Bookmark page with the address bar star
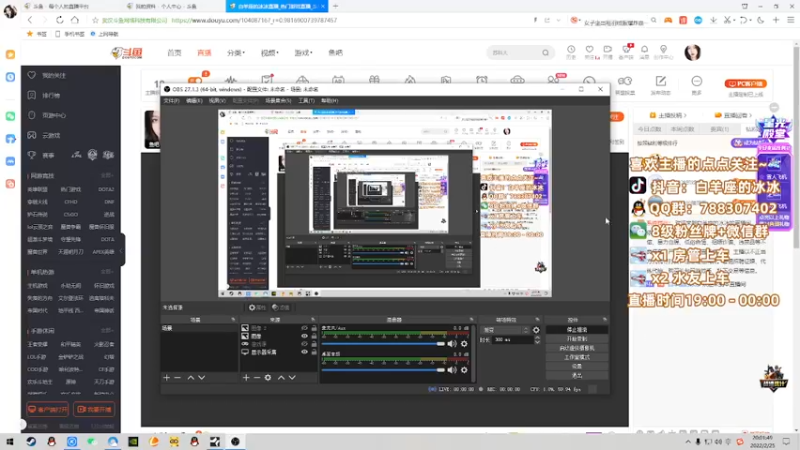This screenshot has width=800, height=450. tap(95, 20)
